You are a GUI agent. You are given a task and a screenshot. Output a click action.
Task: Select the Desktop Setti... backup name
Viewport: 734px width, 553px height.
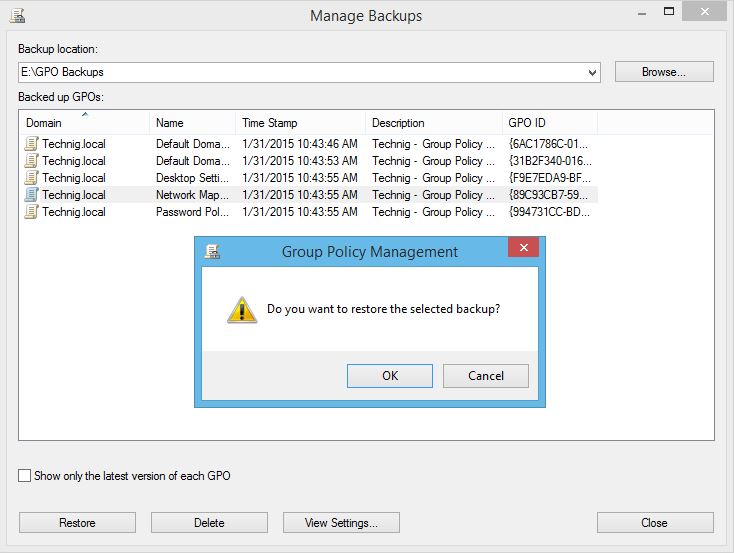(192, 178)
